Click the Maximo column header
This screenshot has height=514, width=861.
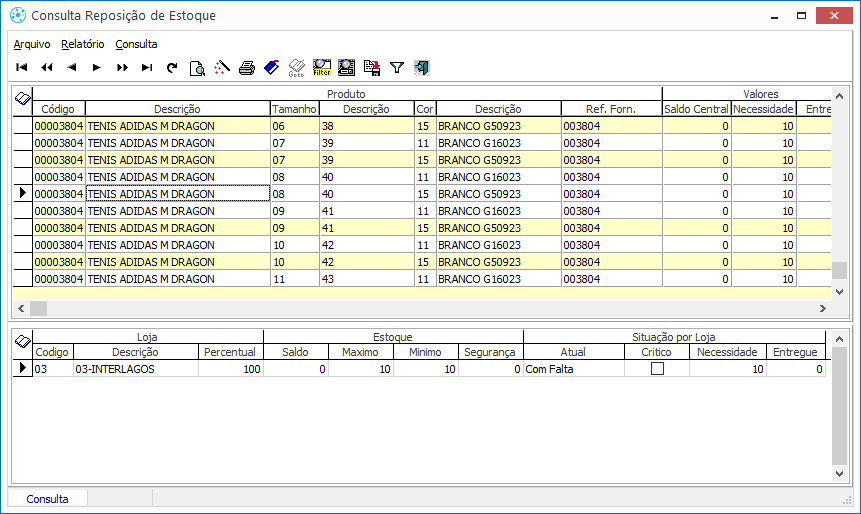pos(360,352)
